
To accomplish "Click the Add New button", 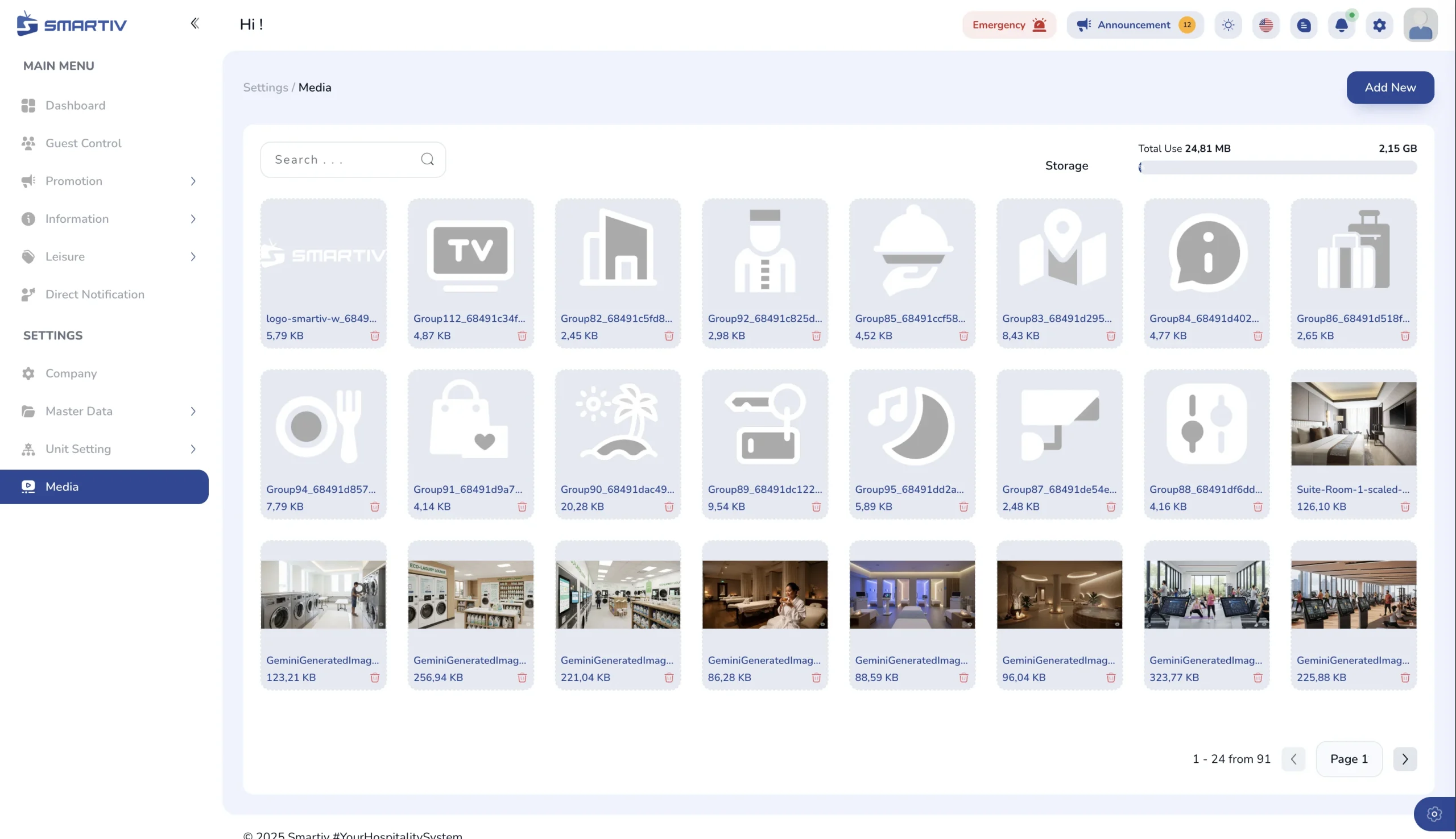I will pyautogui.click(x=1389, y=87).
